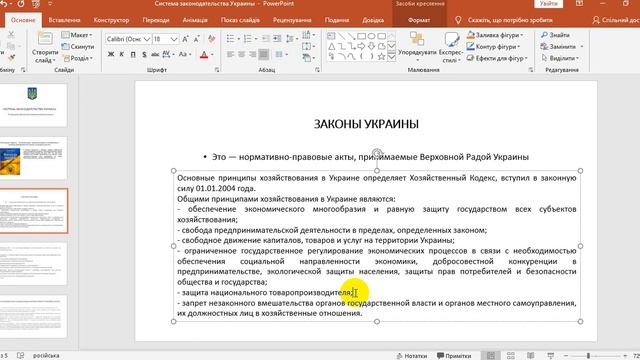
Task: Open Упорядкувати arrange menu
Action: [x=417, y=47]
